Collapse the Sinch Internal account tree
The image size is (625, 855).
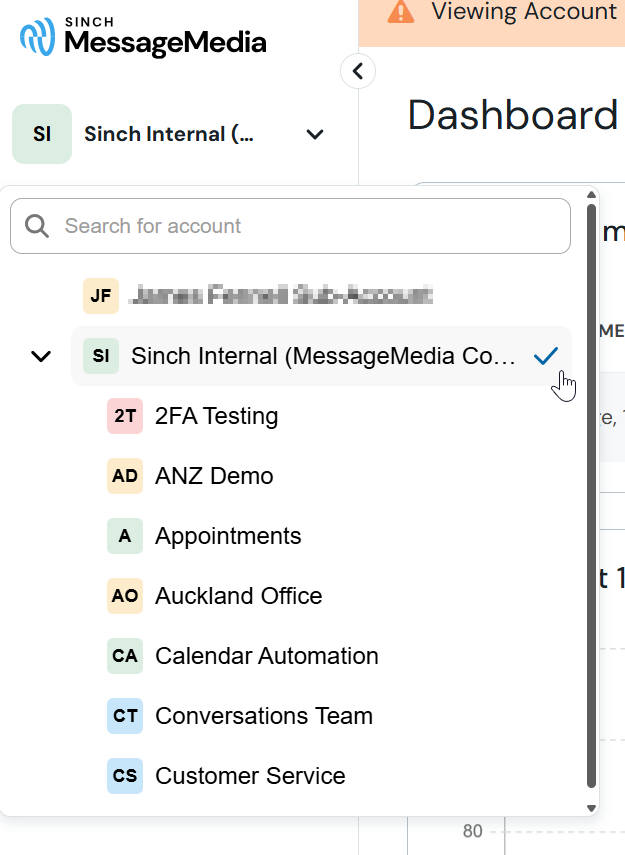41,356
